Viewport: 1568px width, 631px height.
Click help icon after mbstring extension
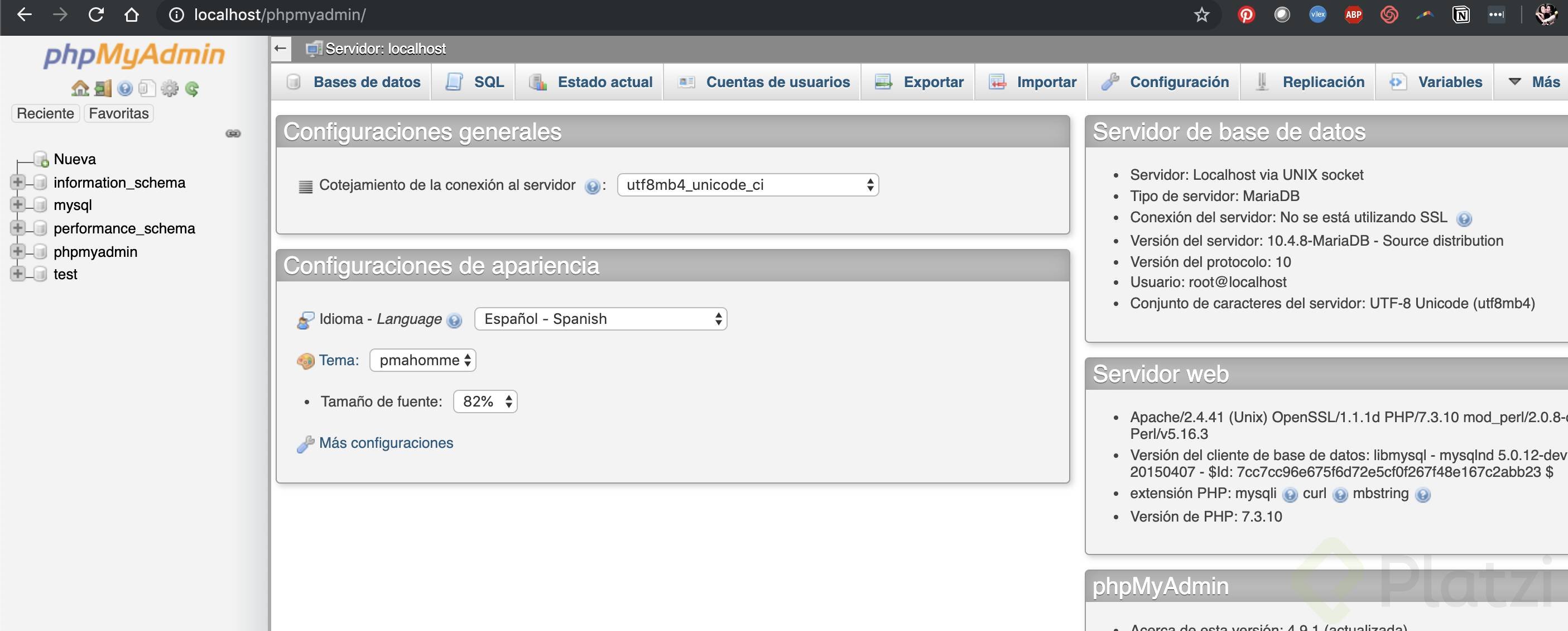1422,495
